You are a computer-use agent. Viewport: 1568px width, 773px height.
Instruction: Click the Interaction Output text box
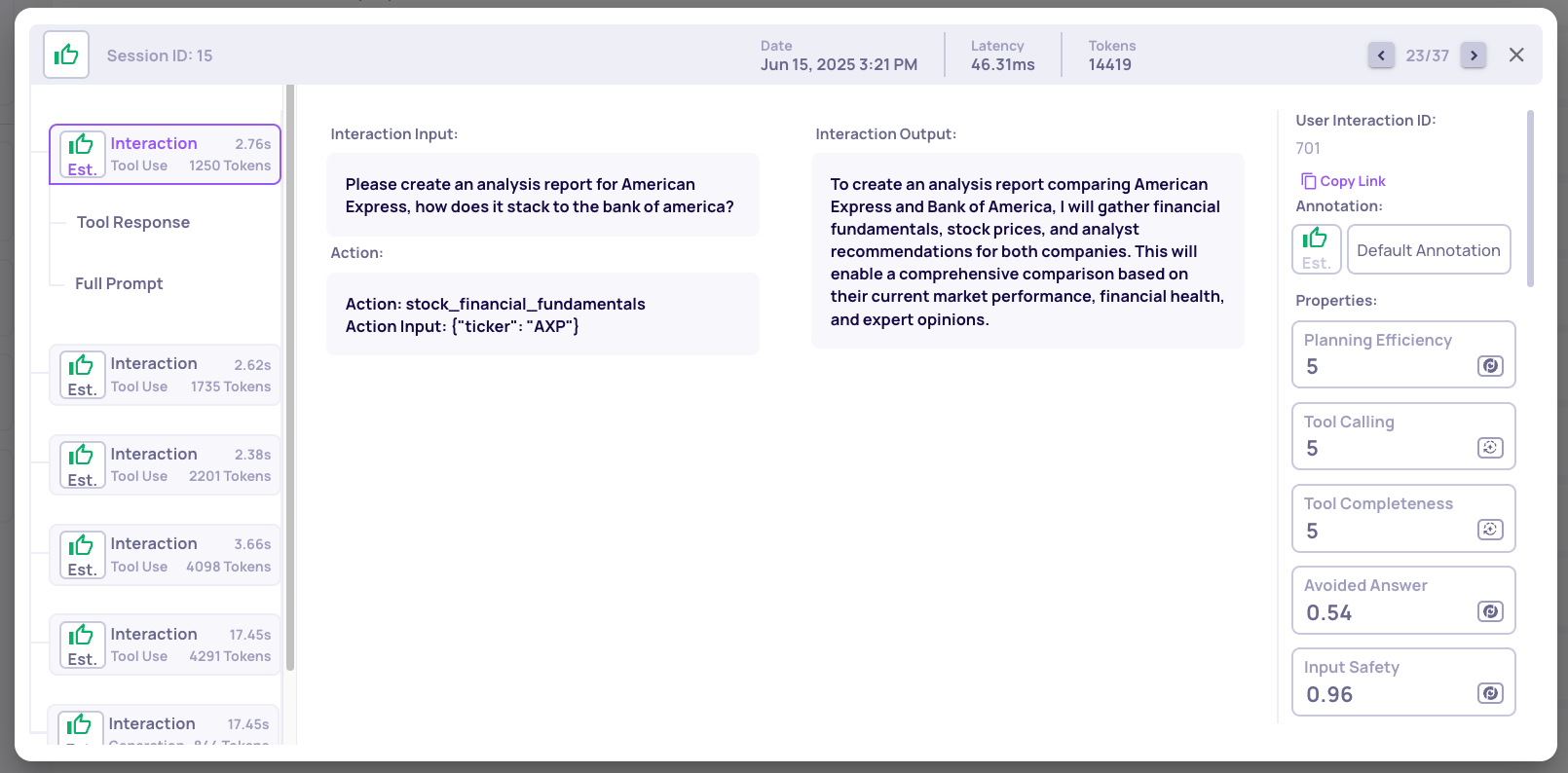[x=1027, y=251]
